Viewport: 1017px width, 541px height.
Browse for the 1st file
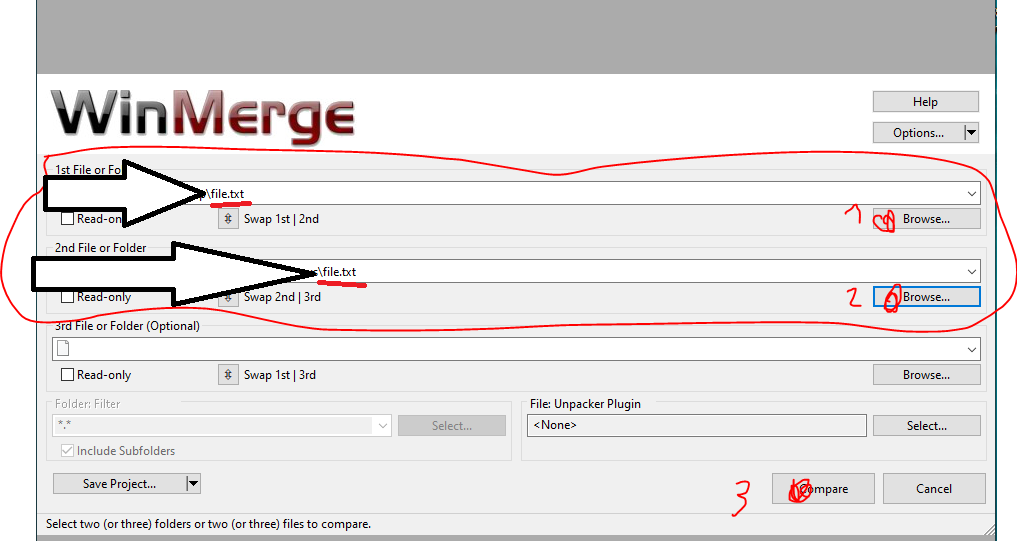point(926,219)
